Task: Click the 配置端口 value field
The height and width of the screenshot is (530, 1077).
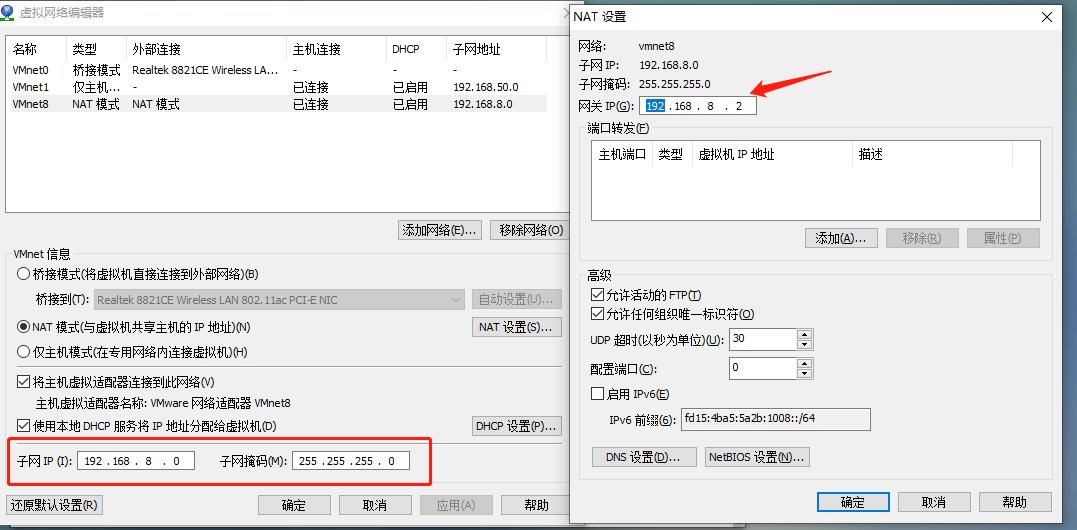Action: click(x=762, y=368)
